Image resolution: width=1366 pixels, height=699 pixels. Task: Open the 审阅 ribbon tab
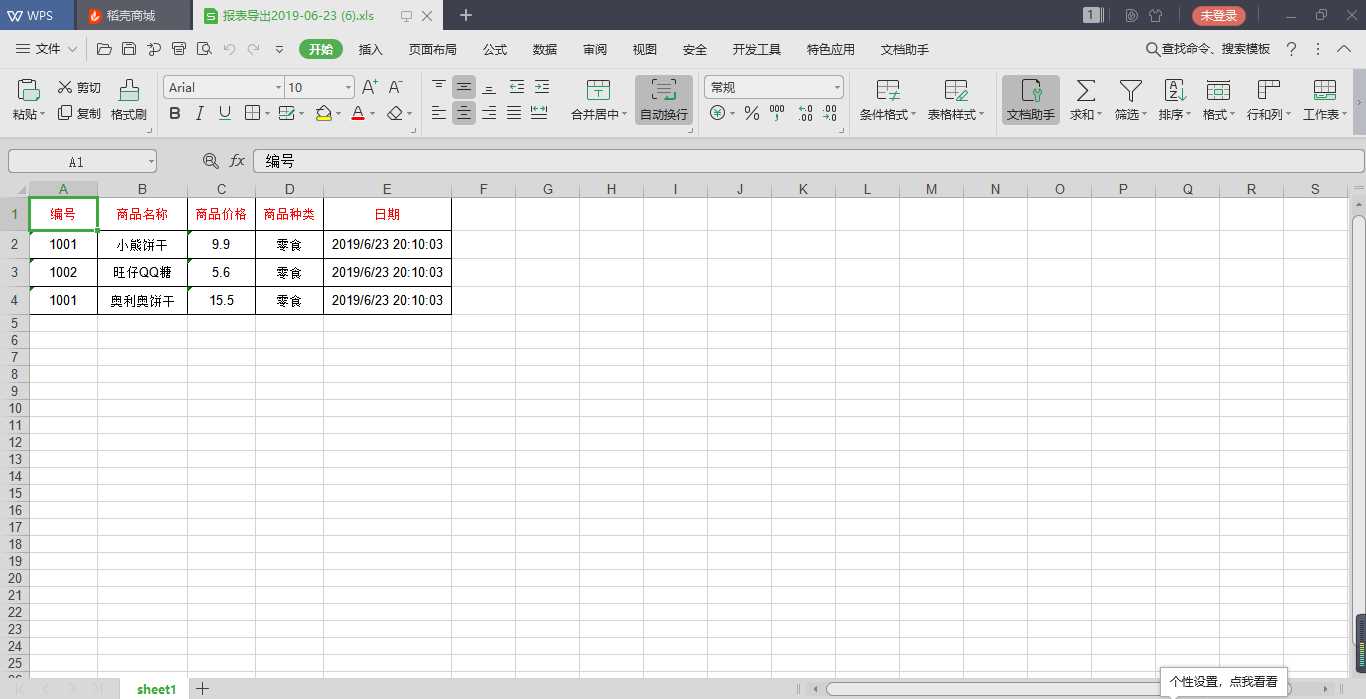(595, 49)
